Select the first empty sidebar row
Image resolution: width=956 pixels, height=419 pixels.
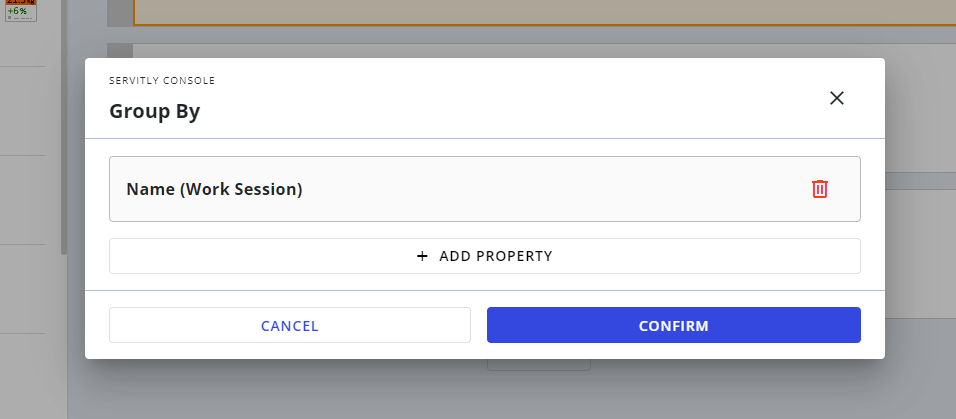click(23, 111)
